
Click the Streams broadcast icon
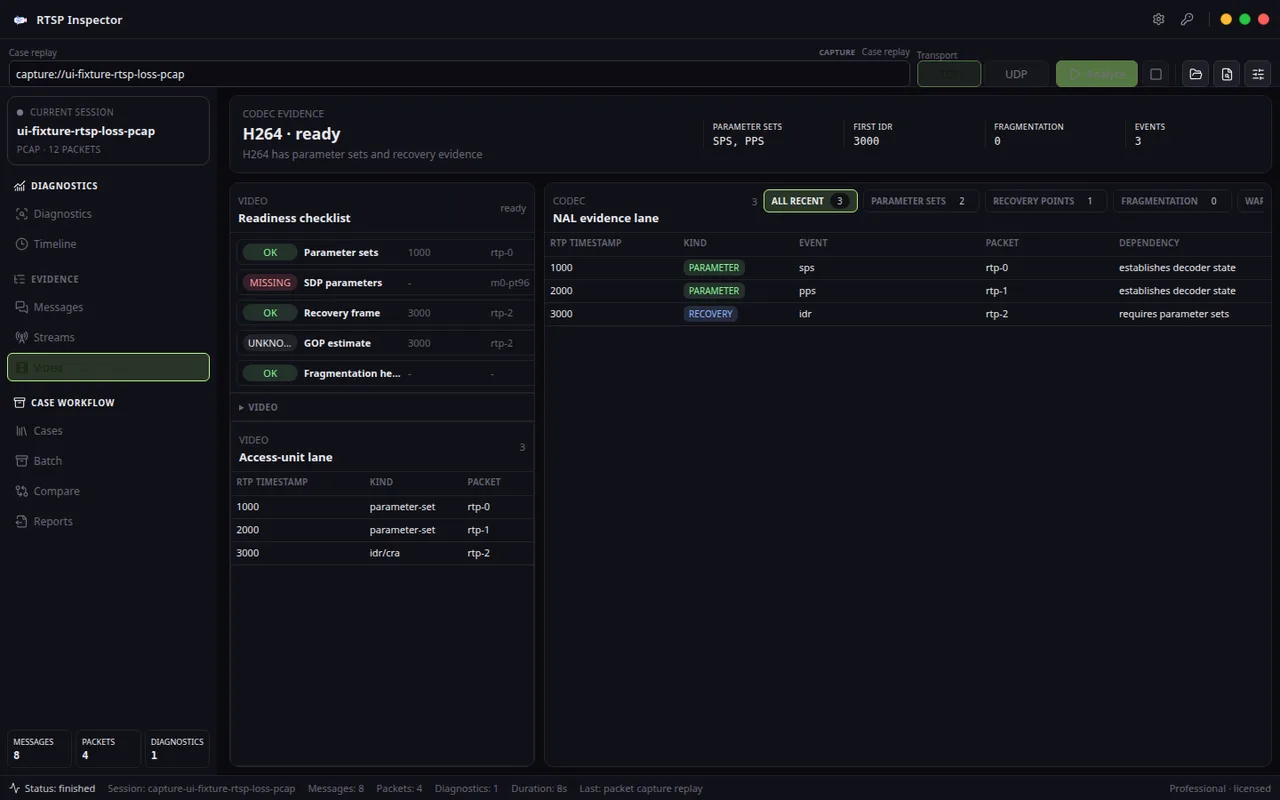[22, 337]
